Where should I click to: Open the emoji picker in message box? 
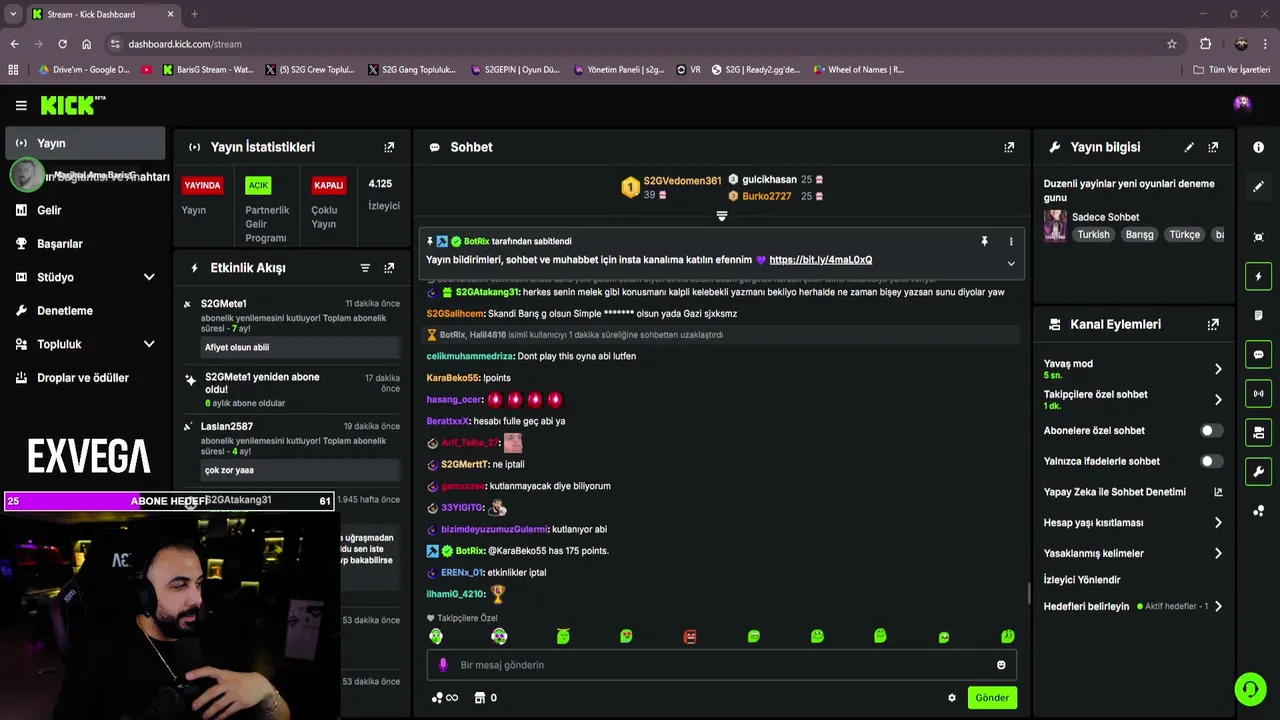(1001, 665)
